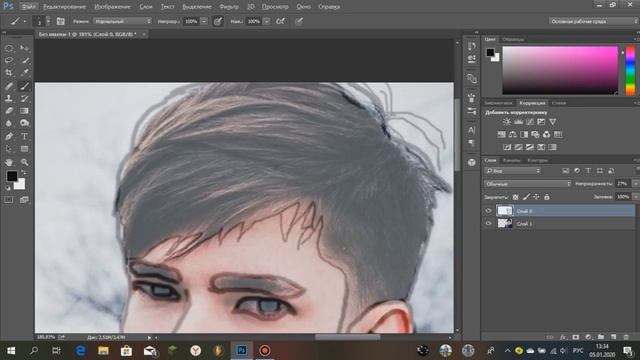
Task: Toggle lock image pixels
Action: (526, 197)
